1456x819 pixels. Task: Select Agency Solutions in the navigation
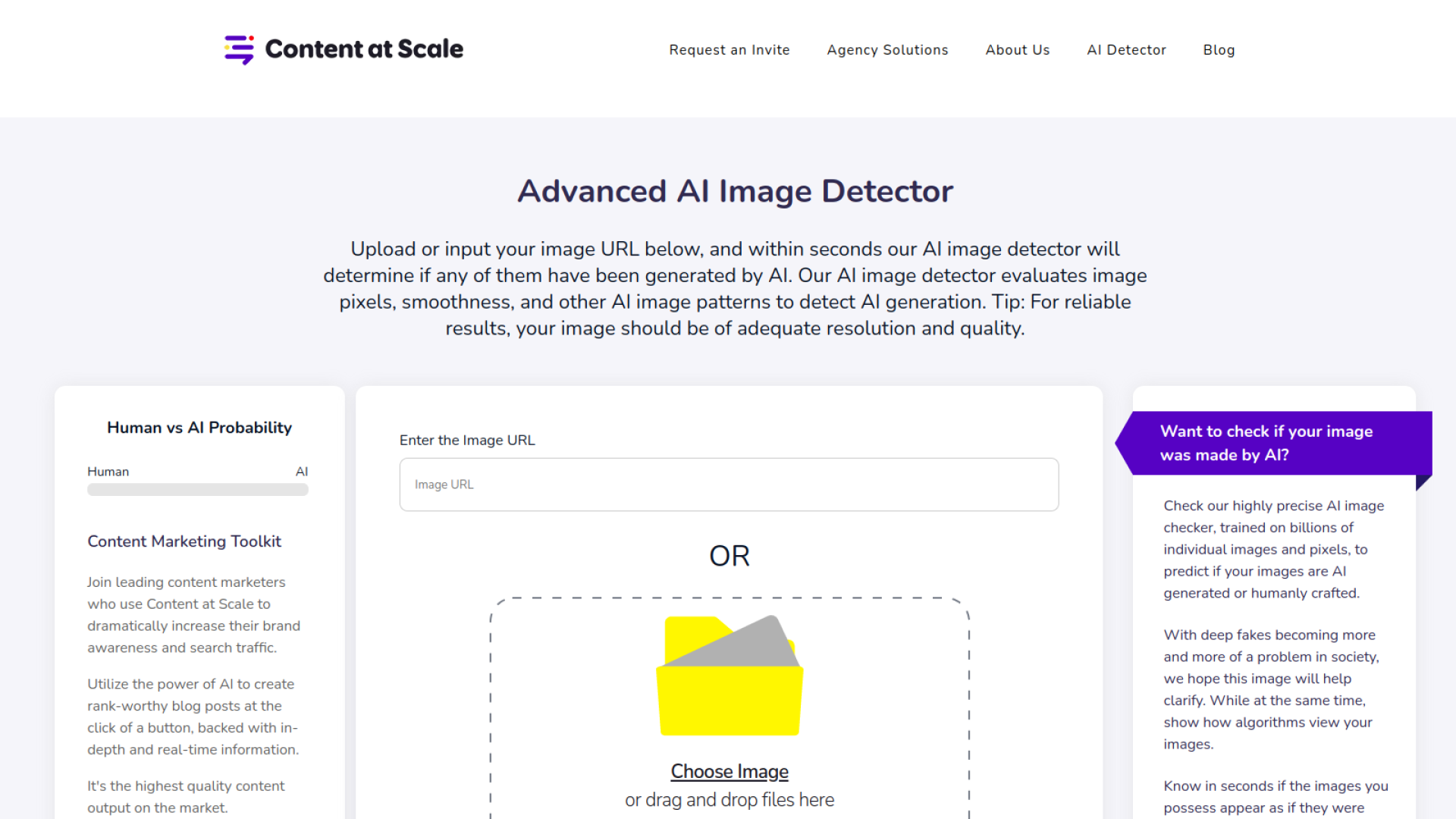(x=887, y=50)
